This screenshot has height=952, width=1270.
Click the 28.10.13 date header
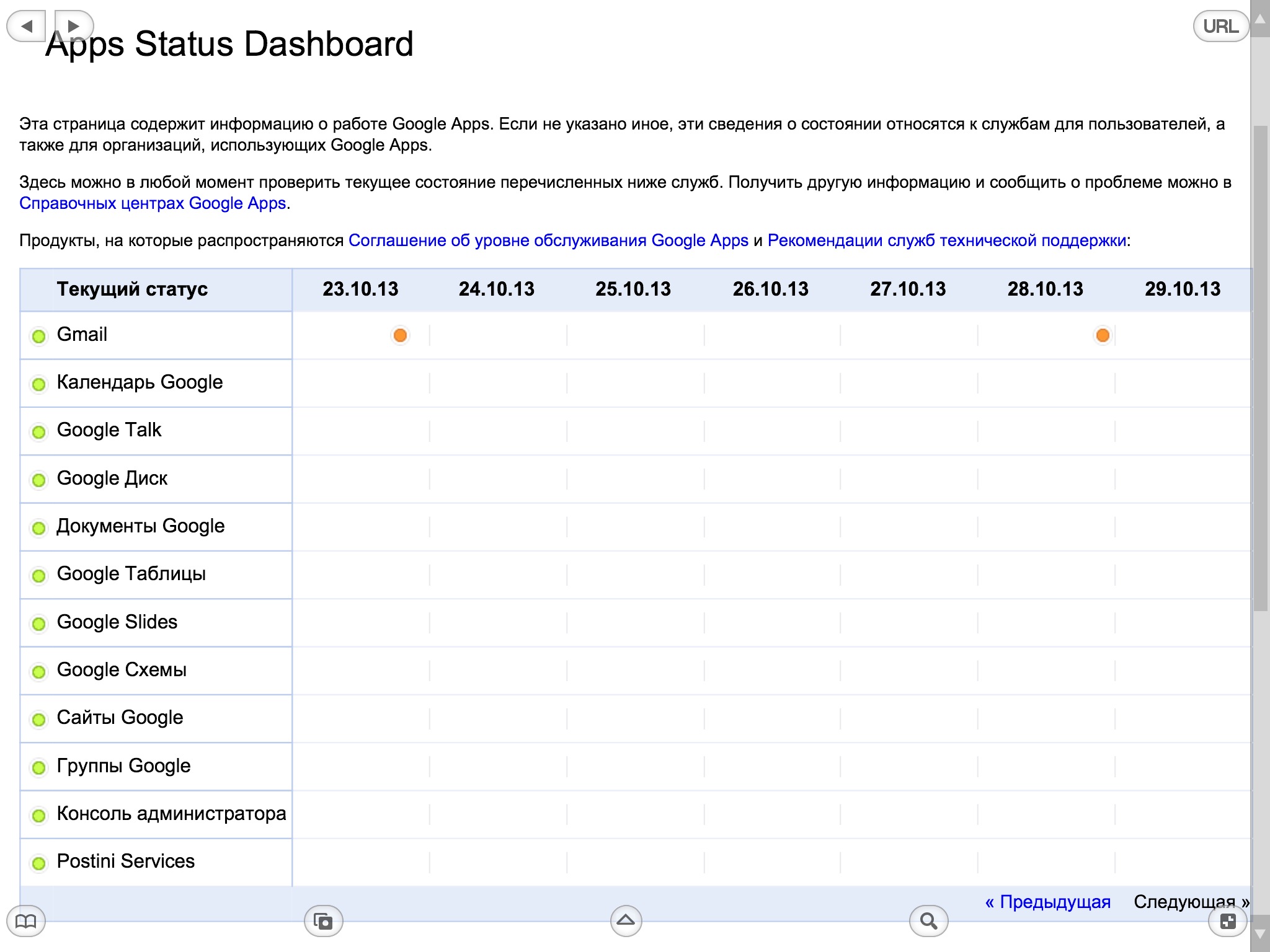click(1046, 289)
